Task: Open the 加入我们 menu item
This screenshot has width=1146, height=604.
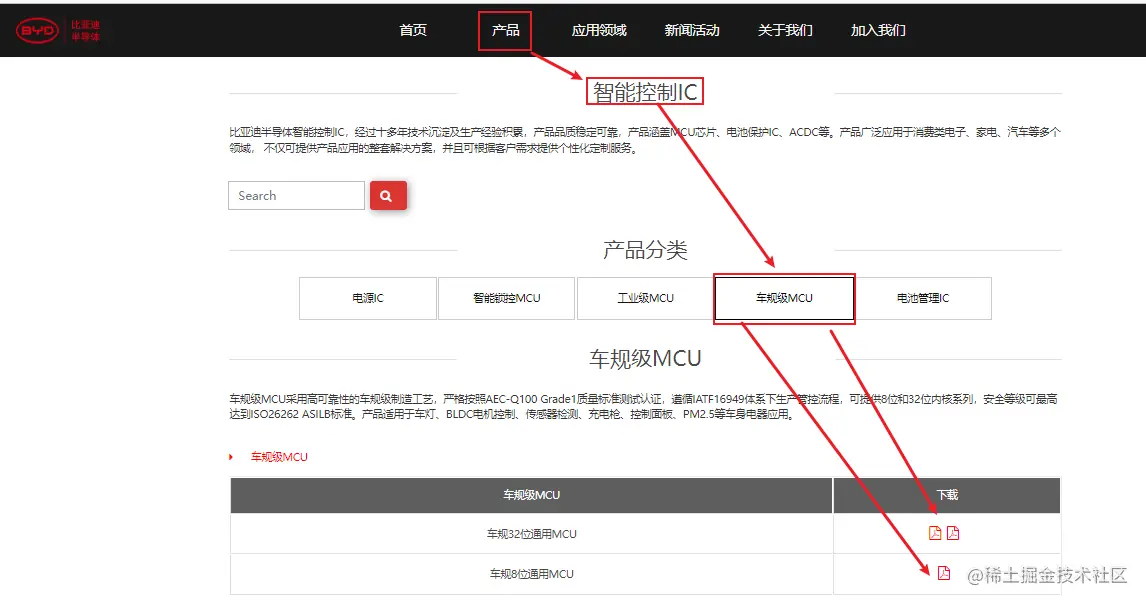Action: pos(878,30)
